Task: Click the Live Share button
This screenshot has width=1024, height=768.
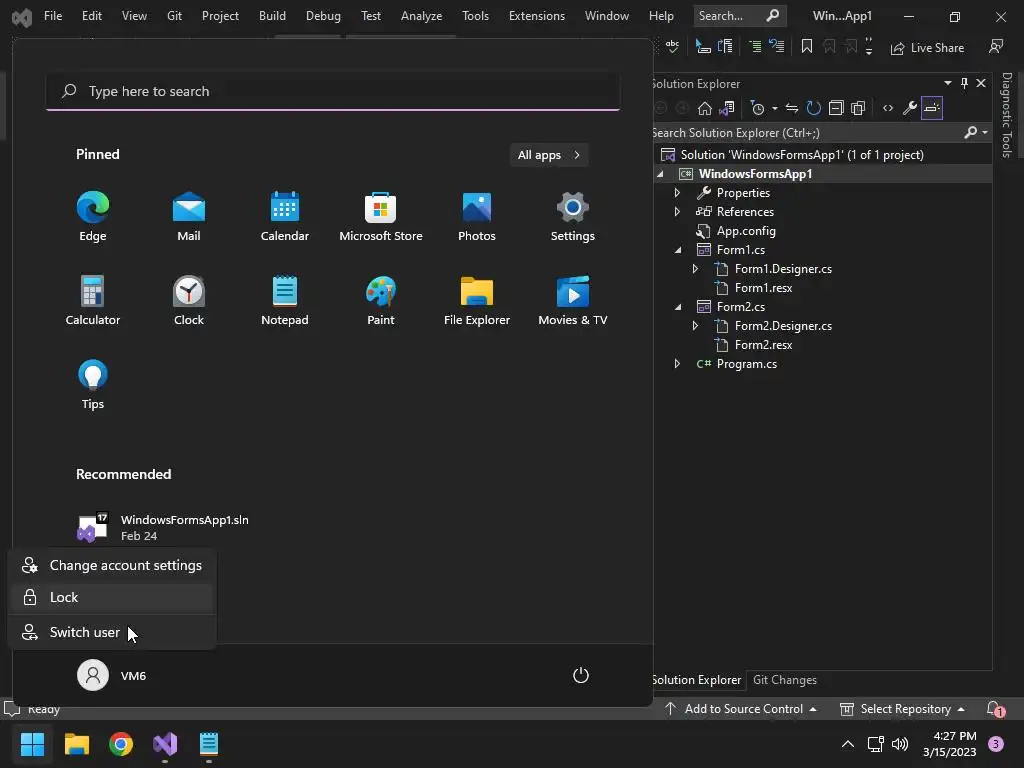Action: [927, 48]
